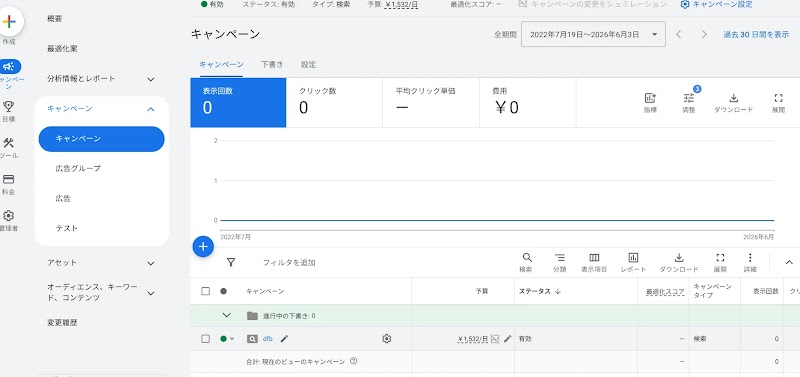800x377 pixels.
Task: Open the ツール wrench icon
Action: (x=9, y=143)
